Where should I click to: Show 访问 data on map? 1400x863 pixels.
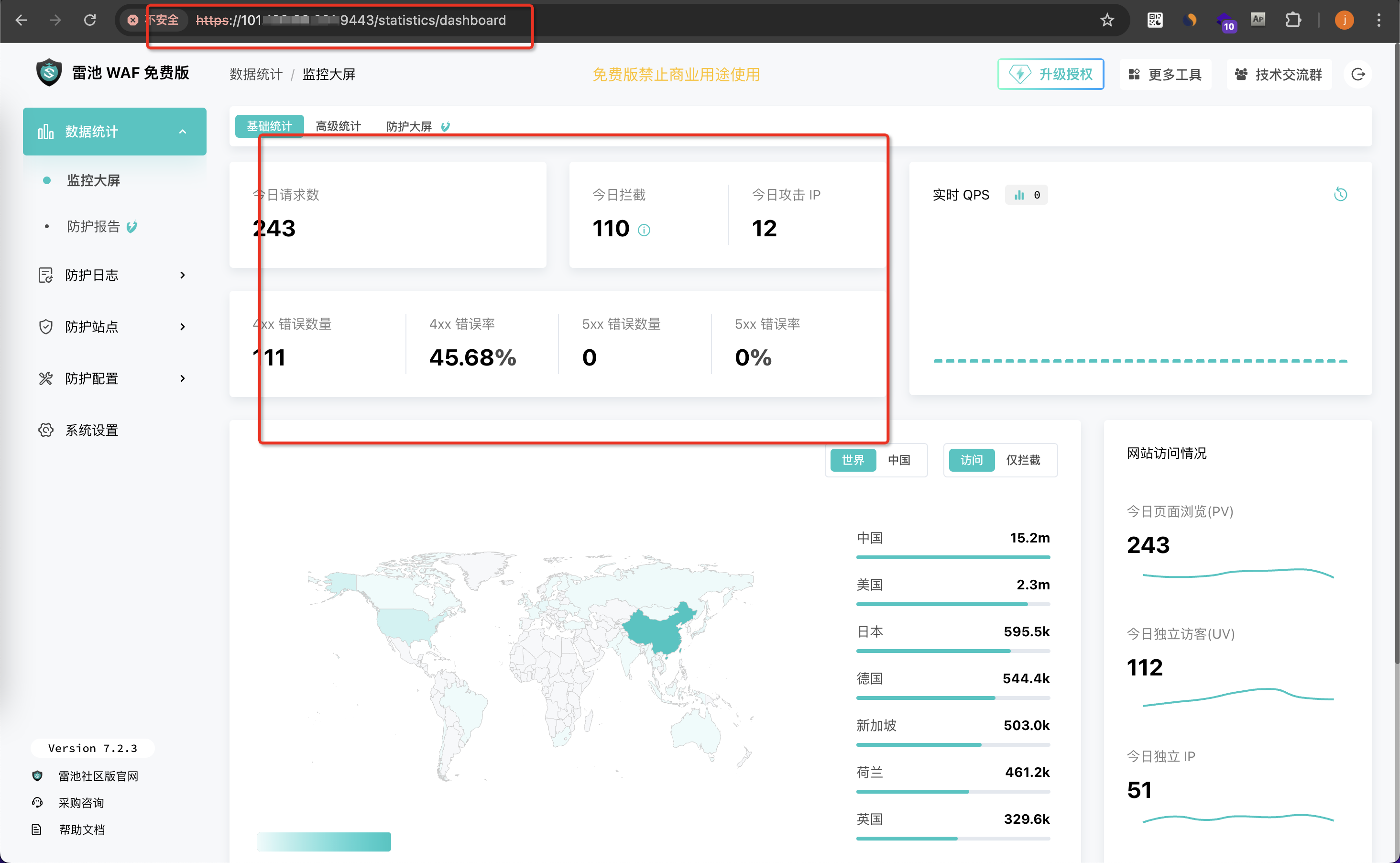point(972,460)
